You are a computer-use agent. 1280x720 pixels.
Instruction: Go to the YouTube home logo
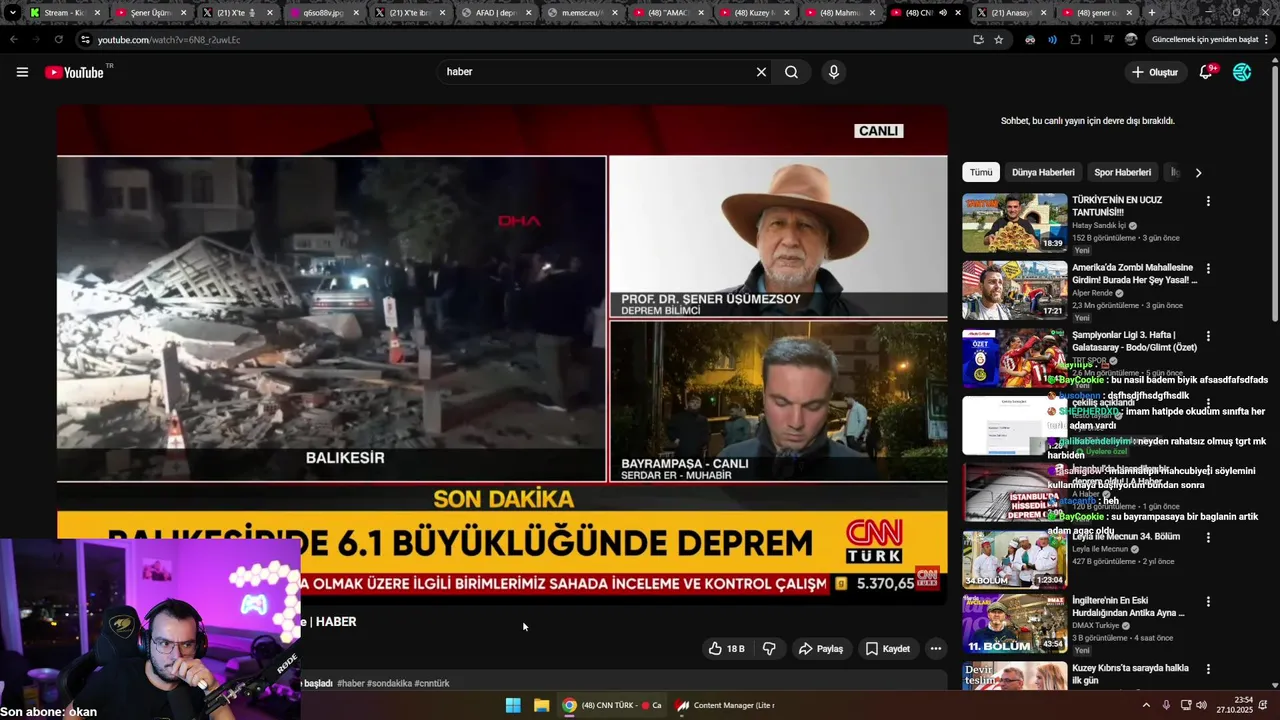coord(74,72)
